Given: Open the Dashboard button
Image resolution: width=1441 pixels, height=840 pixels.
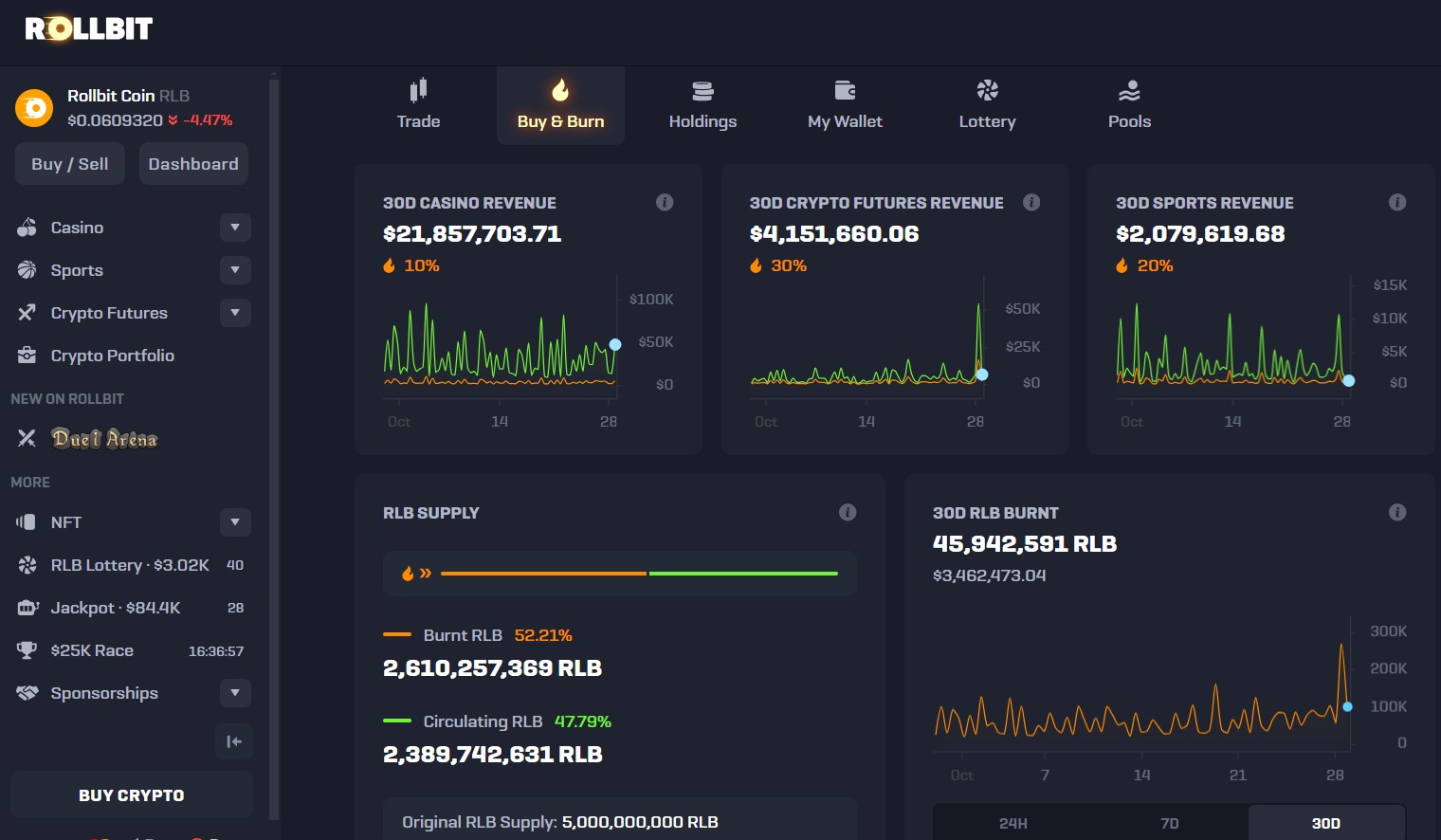Looking at the screenshot, I should coord(193,164).
